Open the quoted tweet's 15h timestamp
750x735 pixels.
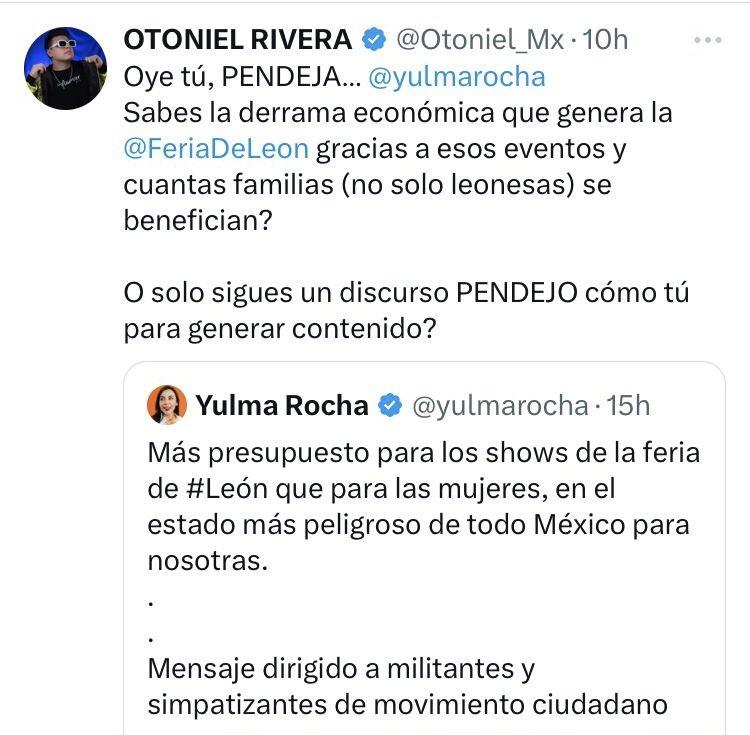[x=628, y=405]
